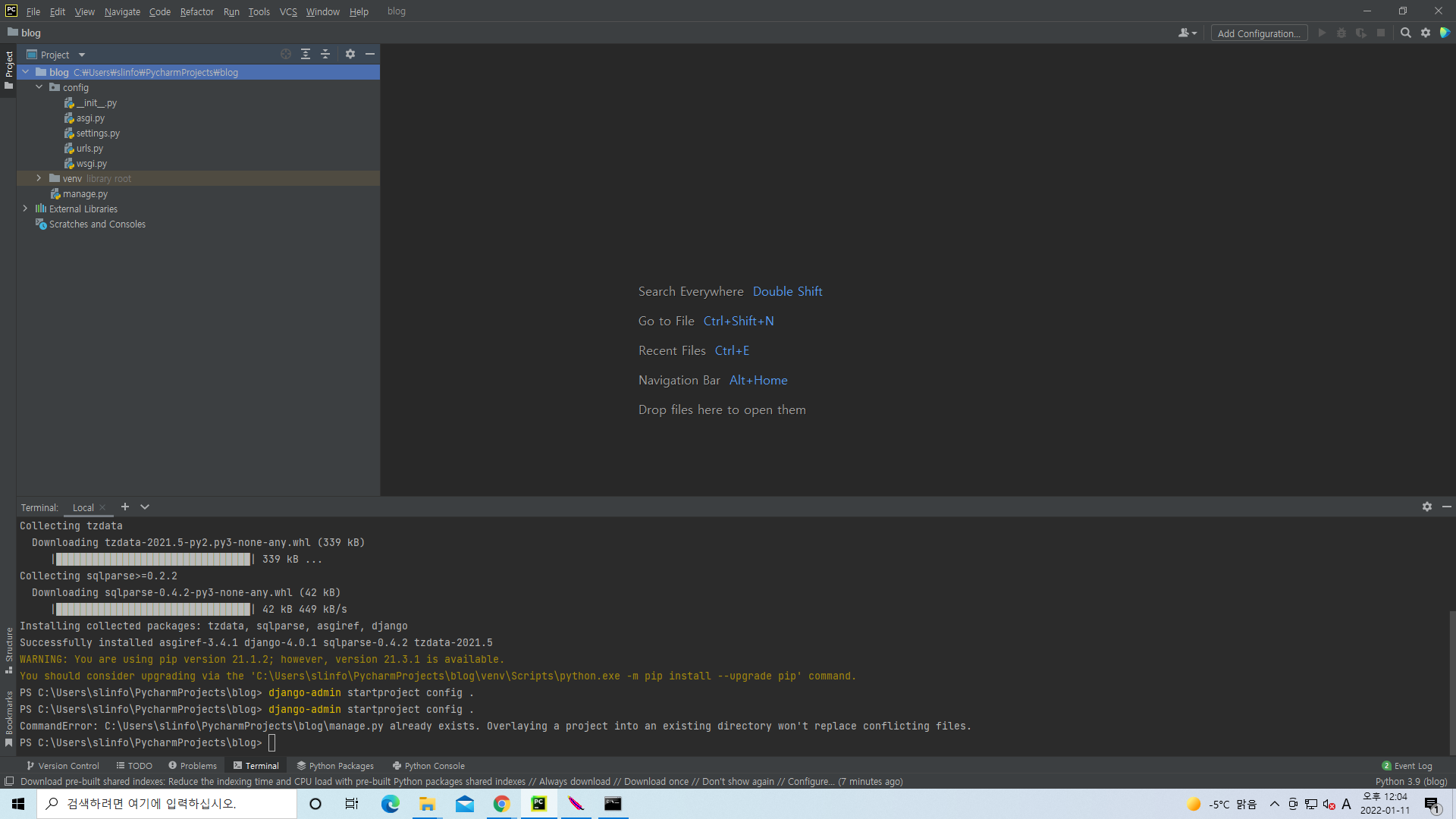This screenshot has width=1456, height=819.
Task: Toggle the Project tool window side tab
Action: (x=9, y=70)
